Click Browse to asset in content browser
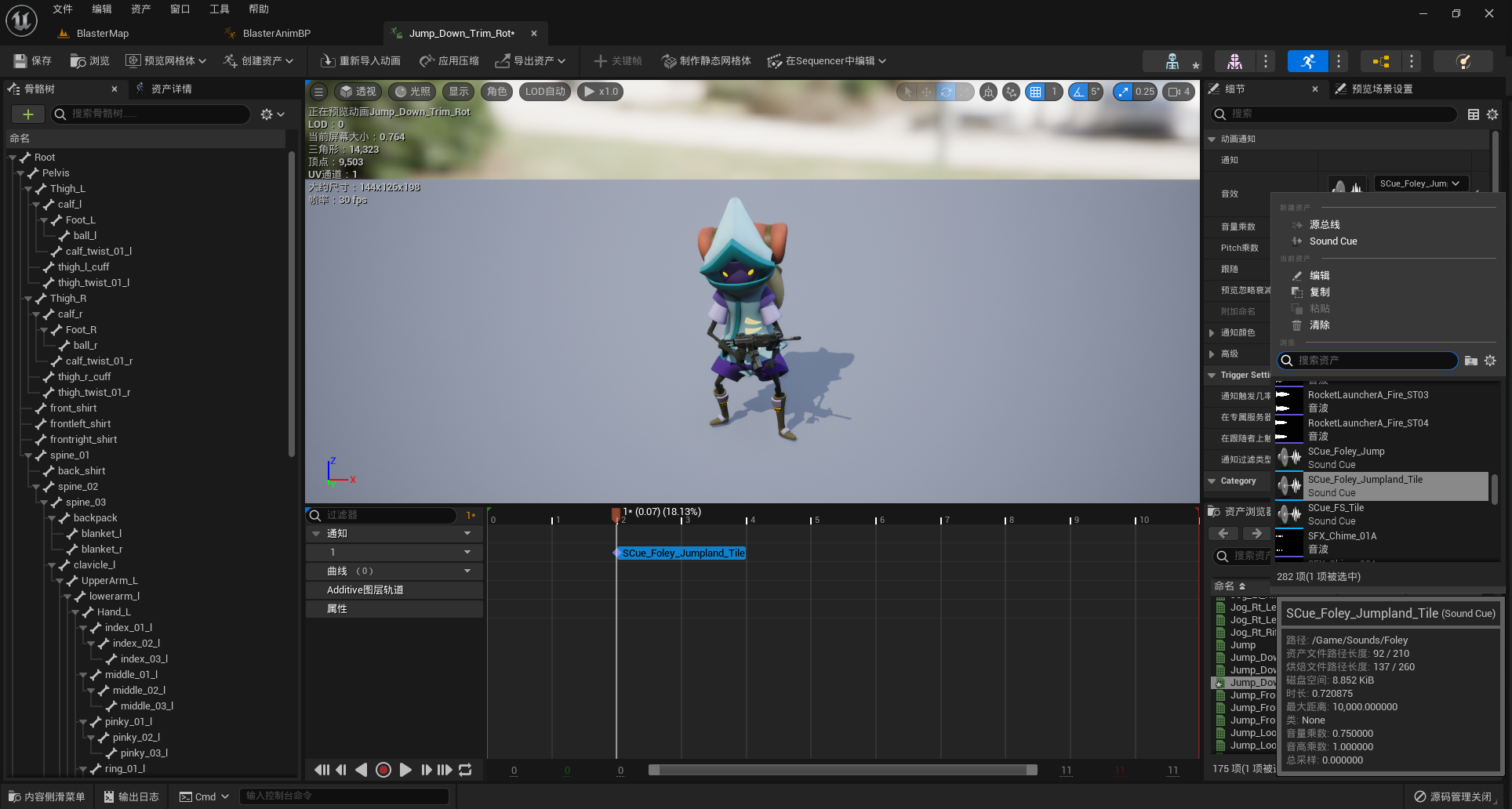This screenshot has height=809, width=1512. (x=89, y=60)
